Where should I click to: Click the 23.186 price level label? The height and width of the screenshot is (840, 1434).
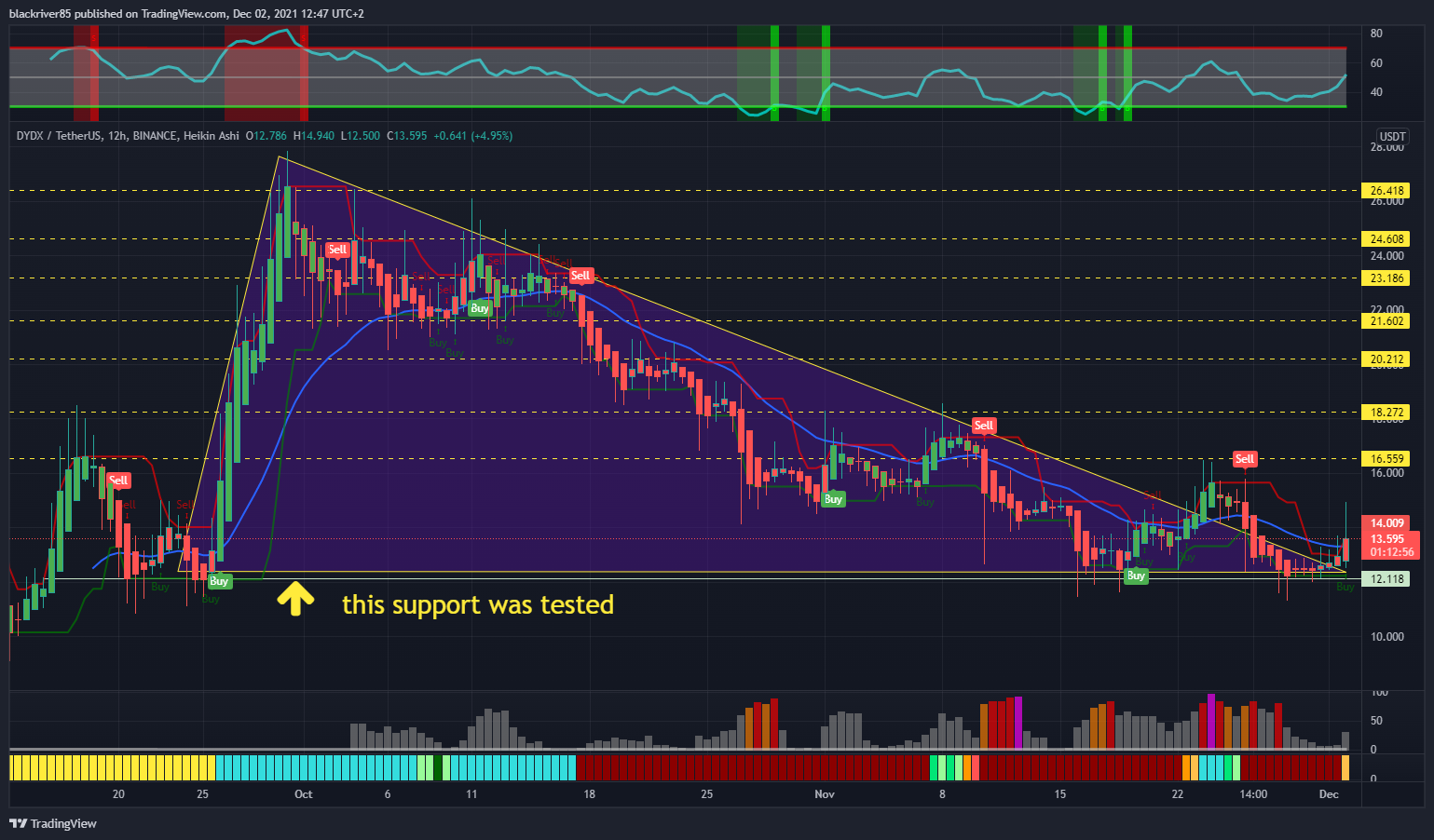[x=1386, y=278]
